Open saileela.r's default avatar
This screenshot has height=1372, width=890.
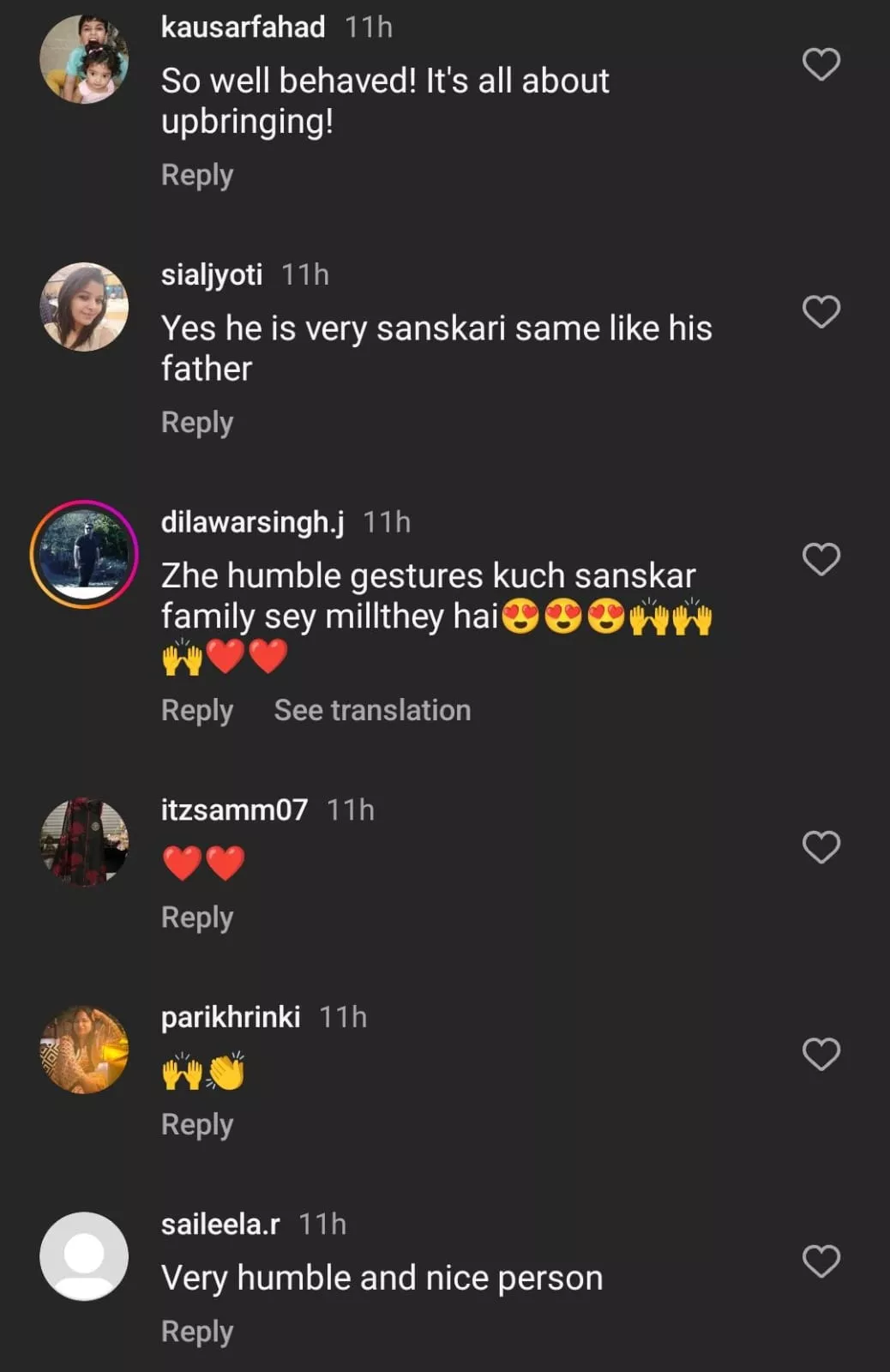click(84, 1256)
